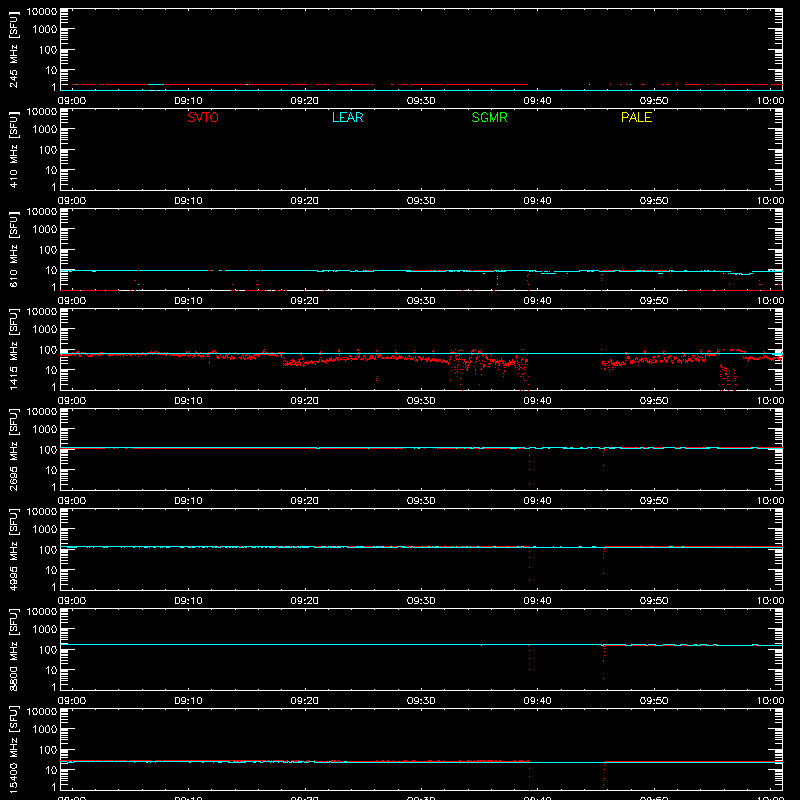
Task: Select the '8800 MHz [SFU]' axis title
Action: click(x=13, y=649)
